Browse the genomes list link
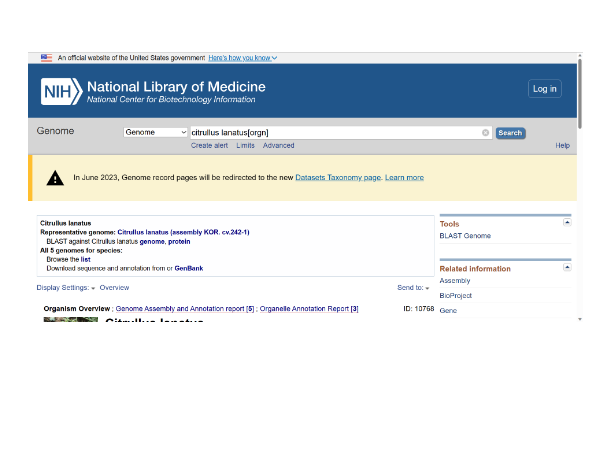 [x=86, y=260]
